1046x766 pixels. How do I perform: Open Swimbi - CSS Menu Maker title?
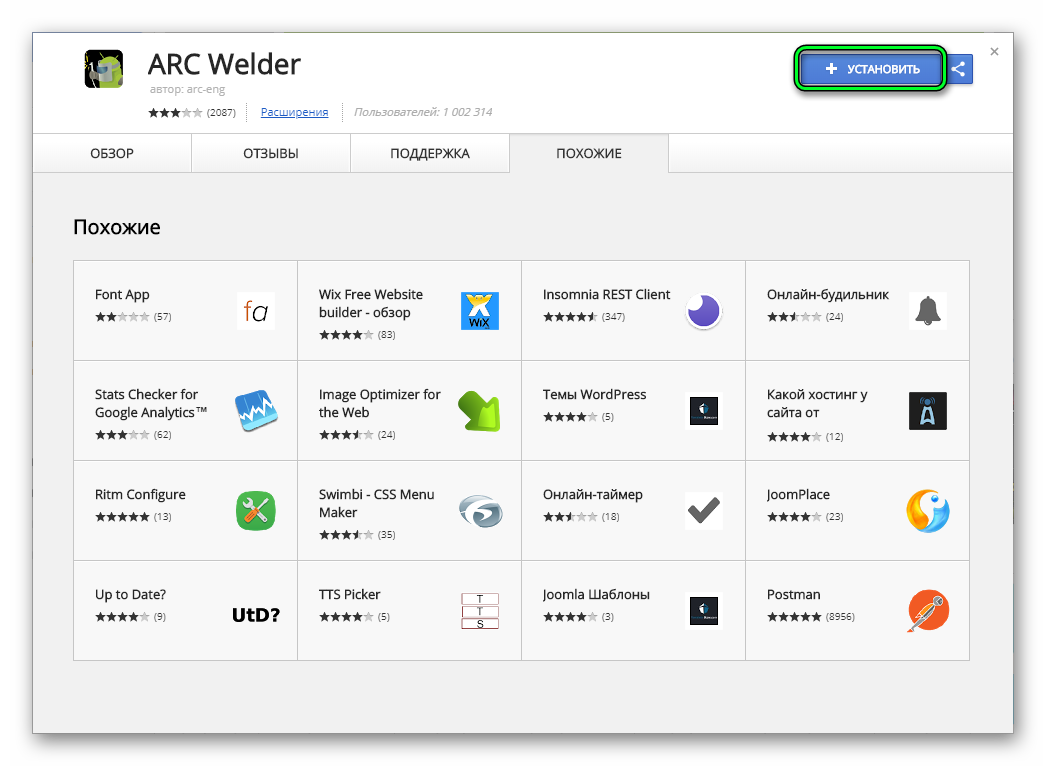376,504
